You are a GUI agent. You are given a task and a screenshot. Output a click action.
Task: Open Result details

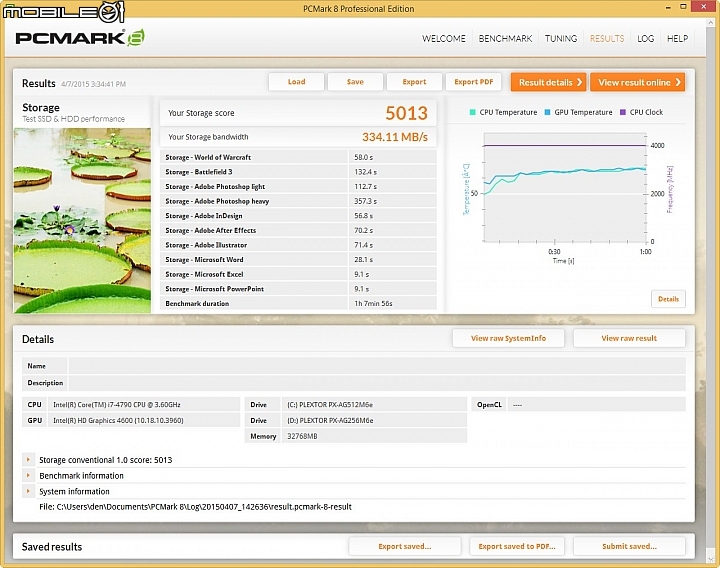pyautogui.click(x=548, y=82)
